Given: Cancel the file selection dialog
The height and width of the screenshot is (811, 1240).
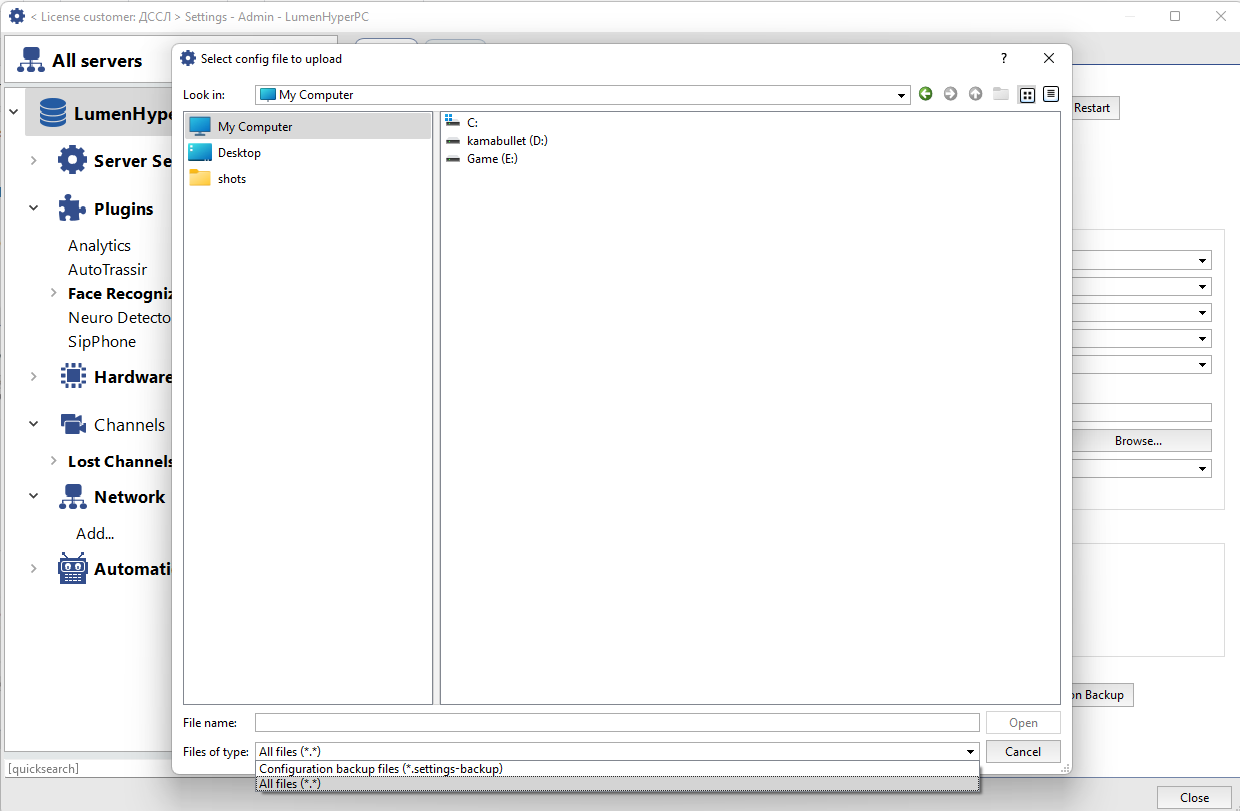Looking at the screenshot, I should [x=1023, y=752].
